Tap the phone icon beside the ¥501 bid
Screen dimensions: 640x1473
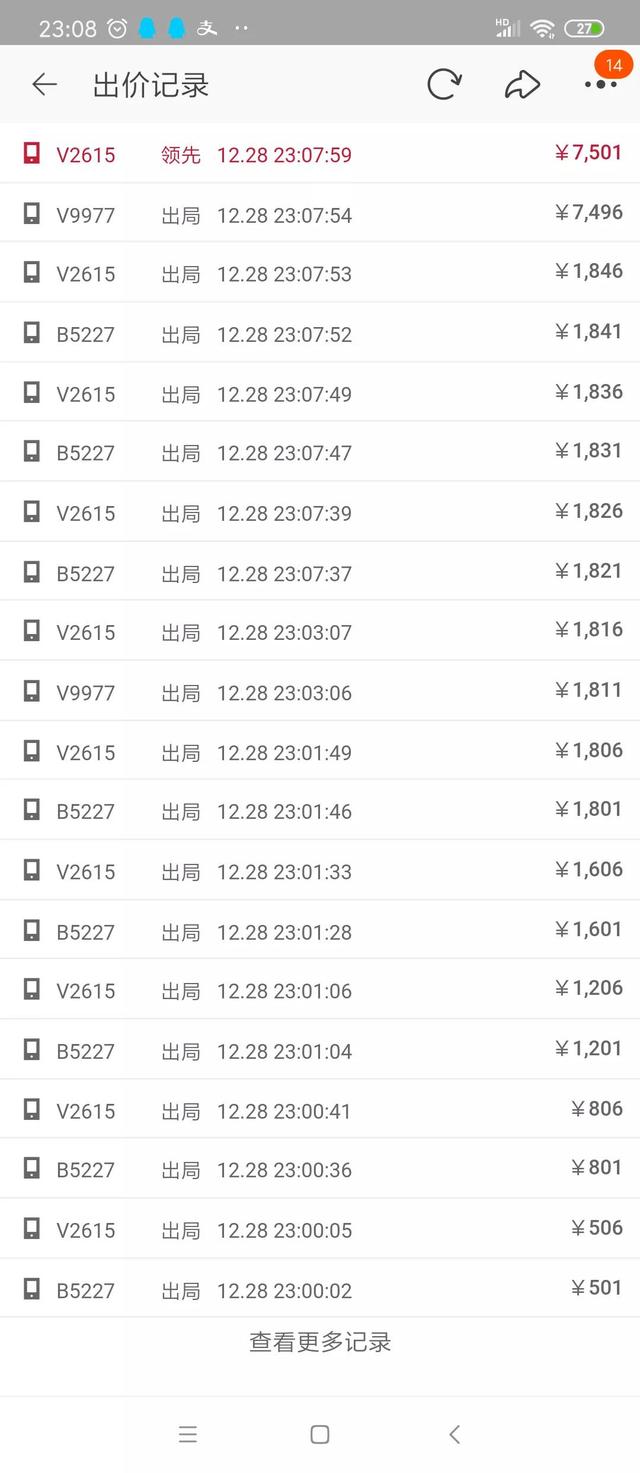[x=32, y=1288]
